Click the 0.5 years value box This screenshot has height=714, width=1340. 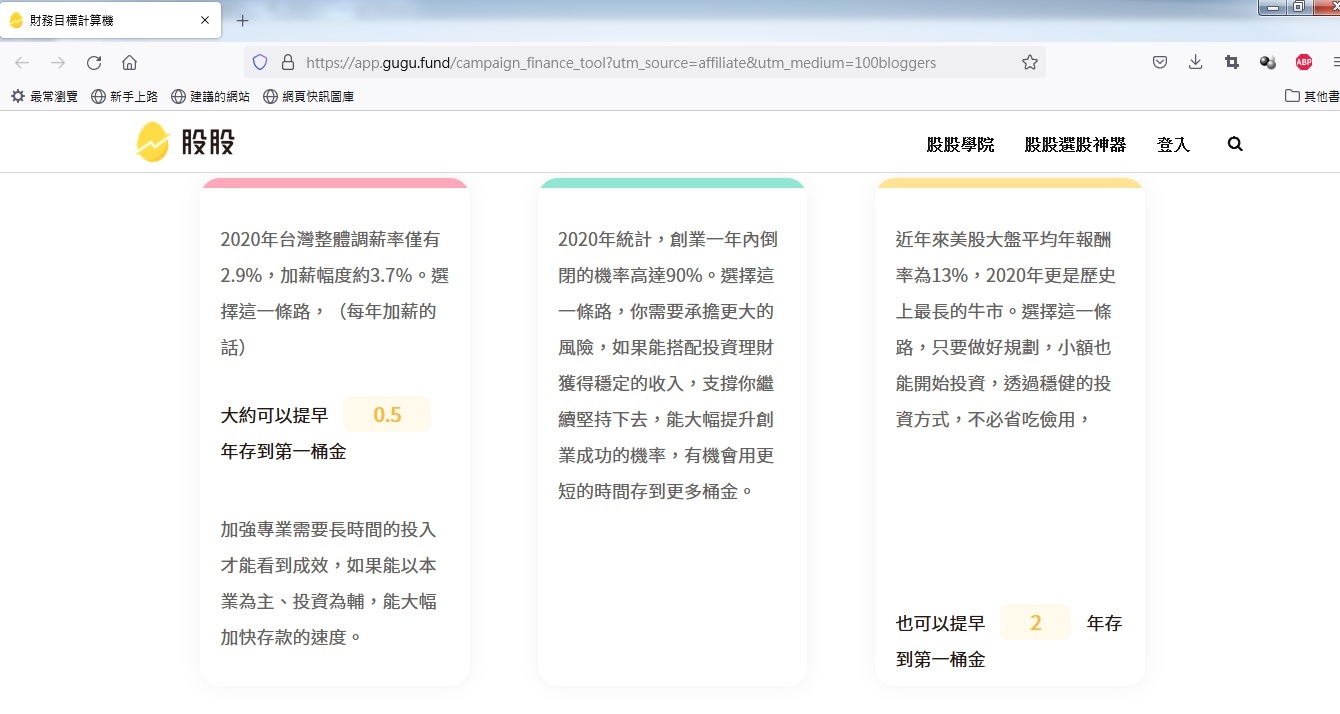387,415
